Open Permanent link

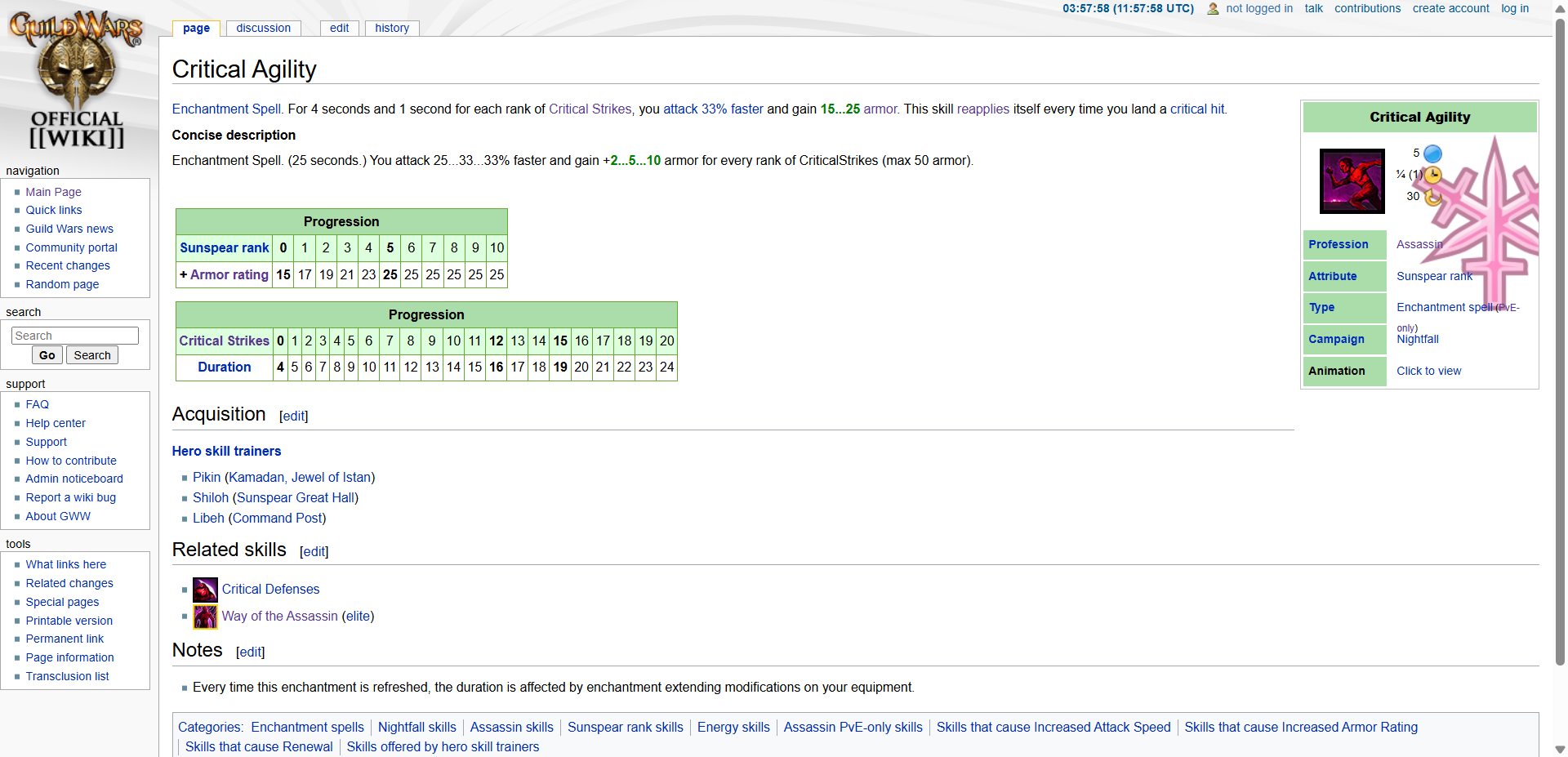(65, 639)
